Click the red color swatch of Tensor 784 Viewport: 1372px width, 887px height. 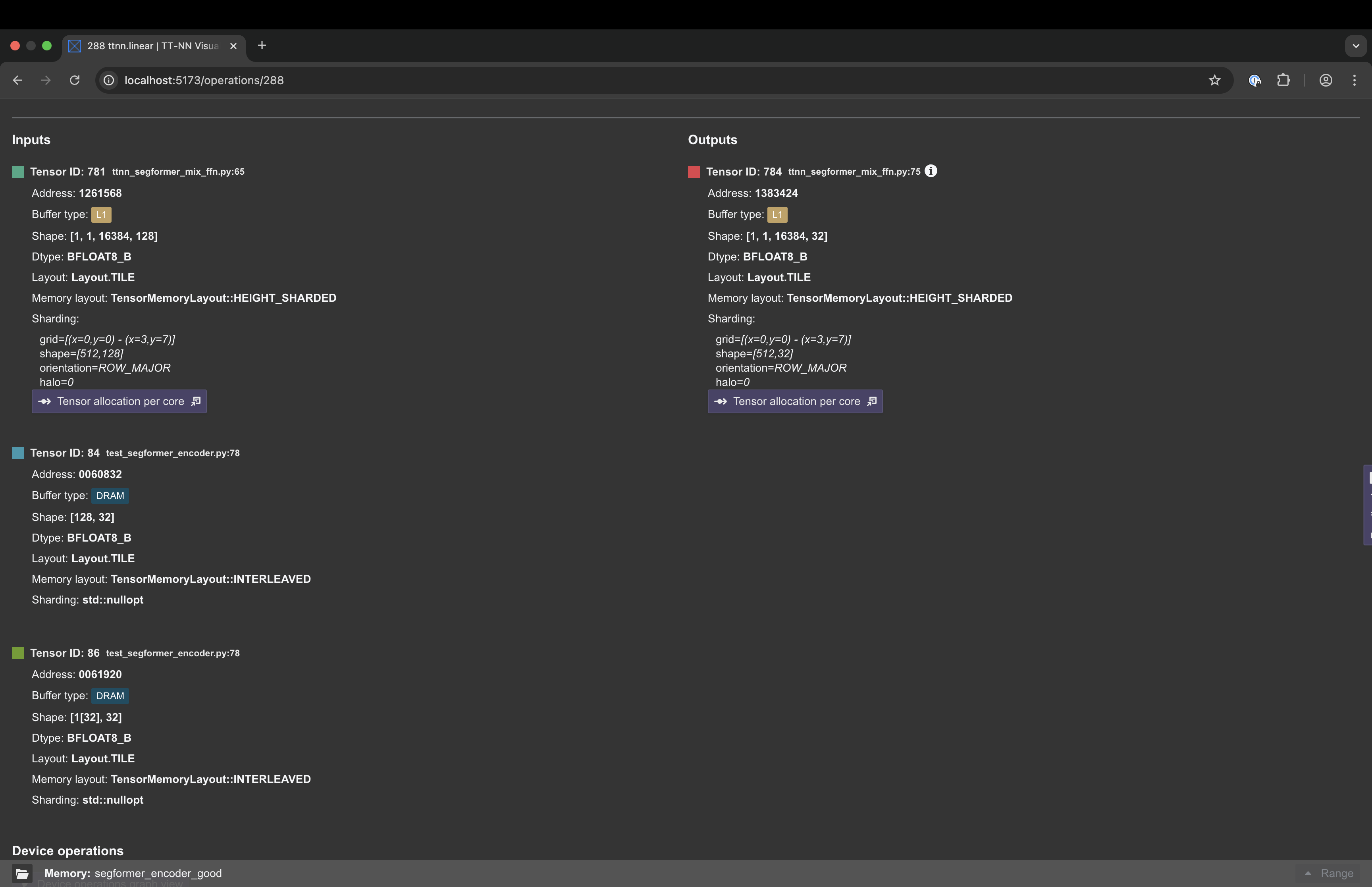(694, 172)
